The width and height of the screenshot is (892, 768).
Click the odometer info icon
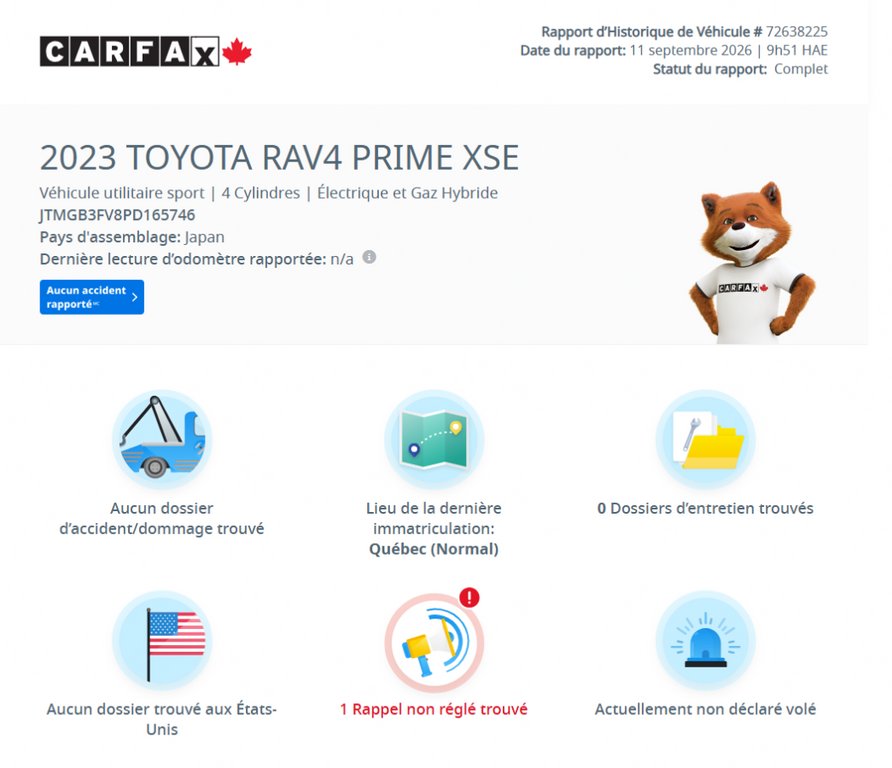pos(369,257)
